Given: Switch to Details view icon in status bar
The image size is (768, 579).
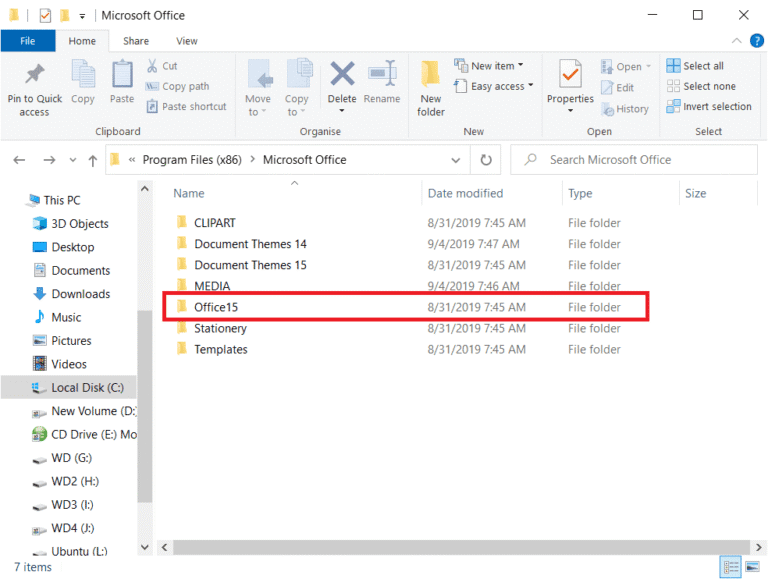Looking at the screenshot, I should [731, 567].
